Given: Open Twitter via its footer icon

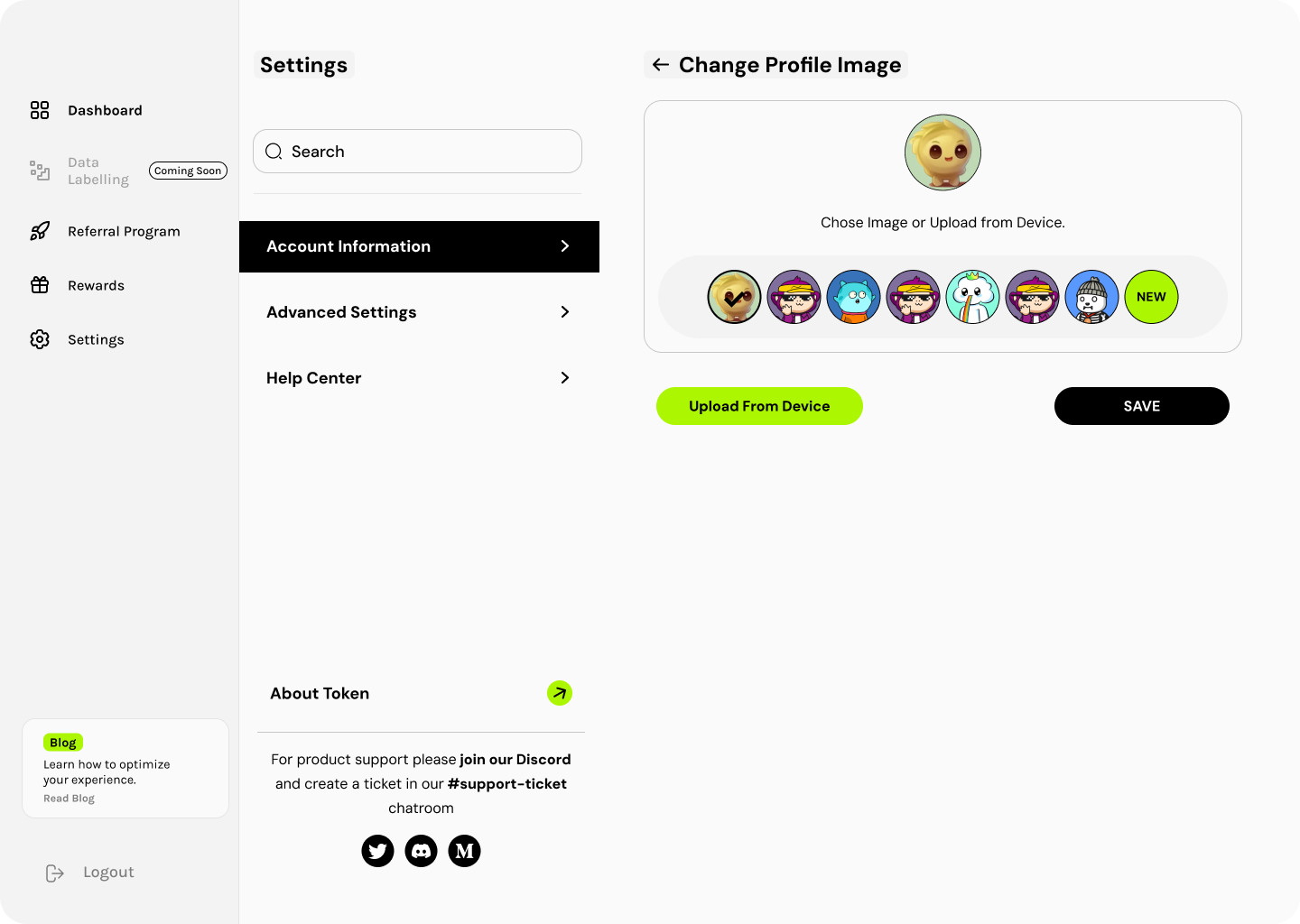Looking at the screenshot, I should [377, 851].
